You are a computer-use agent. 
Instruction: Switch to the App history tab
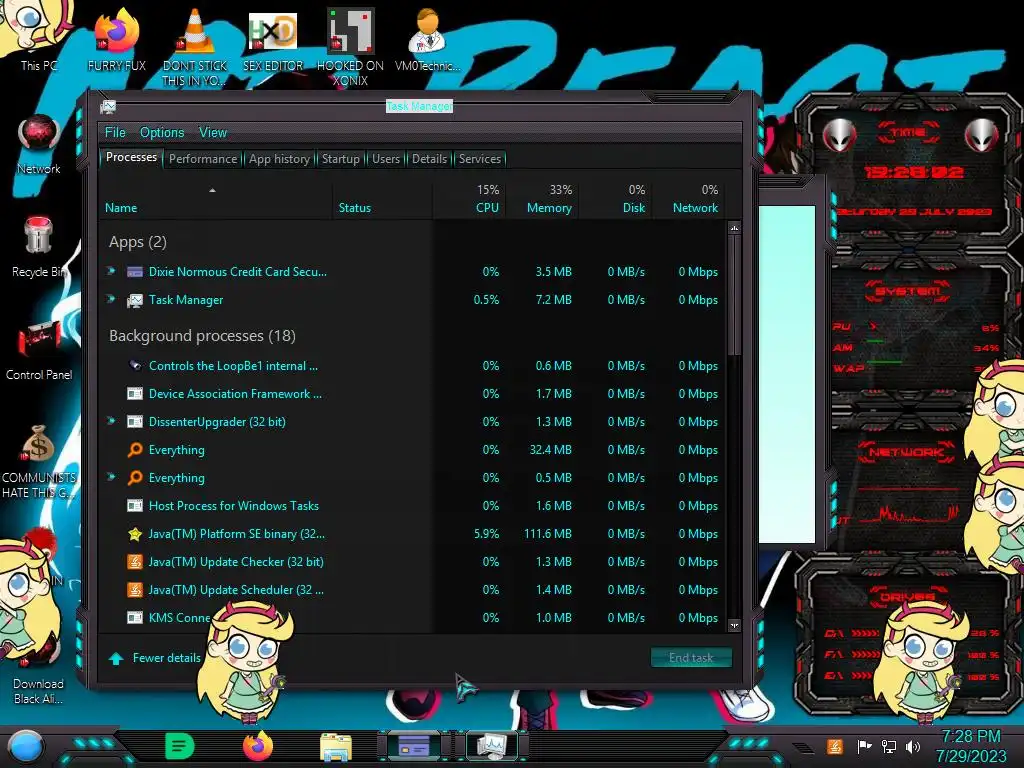280,159
